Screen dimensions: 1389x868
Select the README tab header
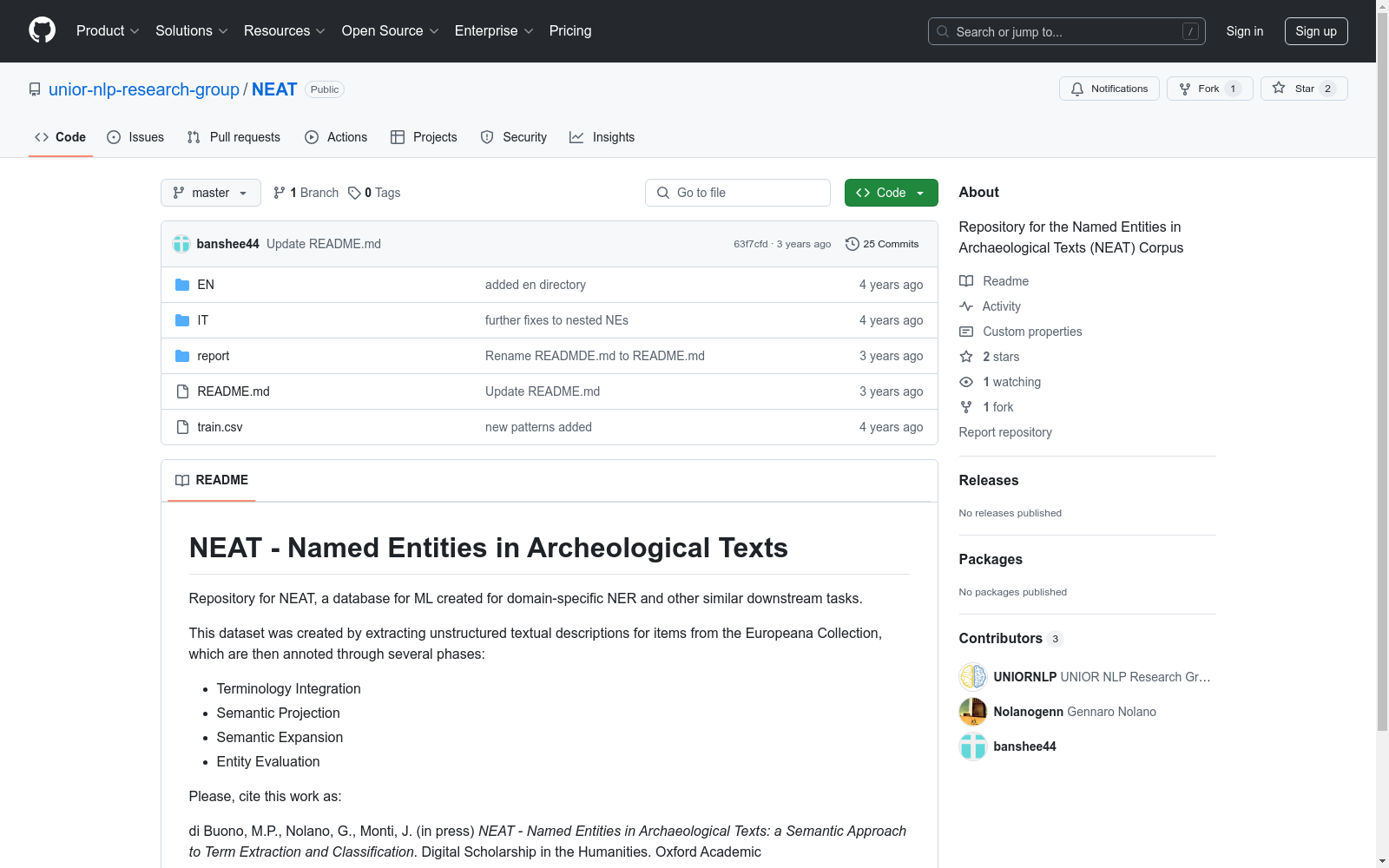[212, 480]
